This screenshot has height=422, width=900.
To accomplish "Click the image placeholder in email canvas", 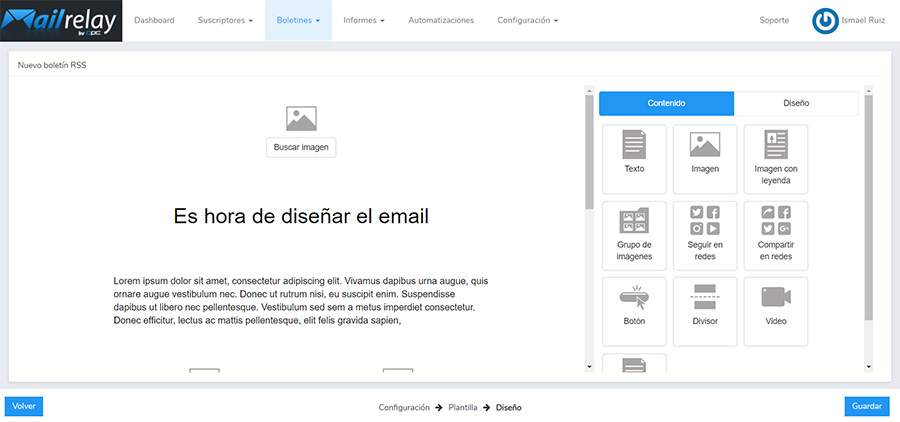I will 301,118.
